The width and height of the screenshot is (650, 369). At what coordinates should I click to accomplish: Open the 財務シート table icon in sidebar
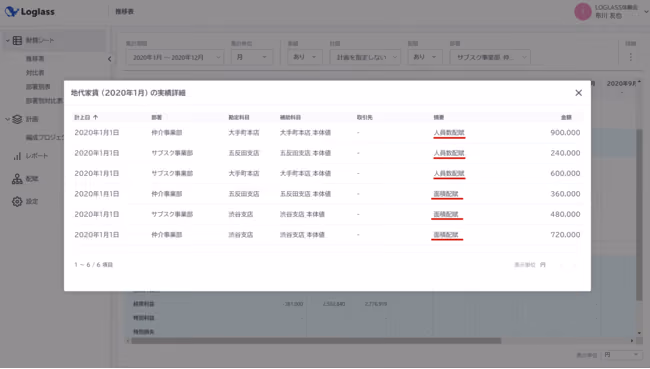[17, 40]
